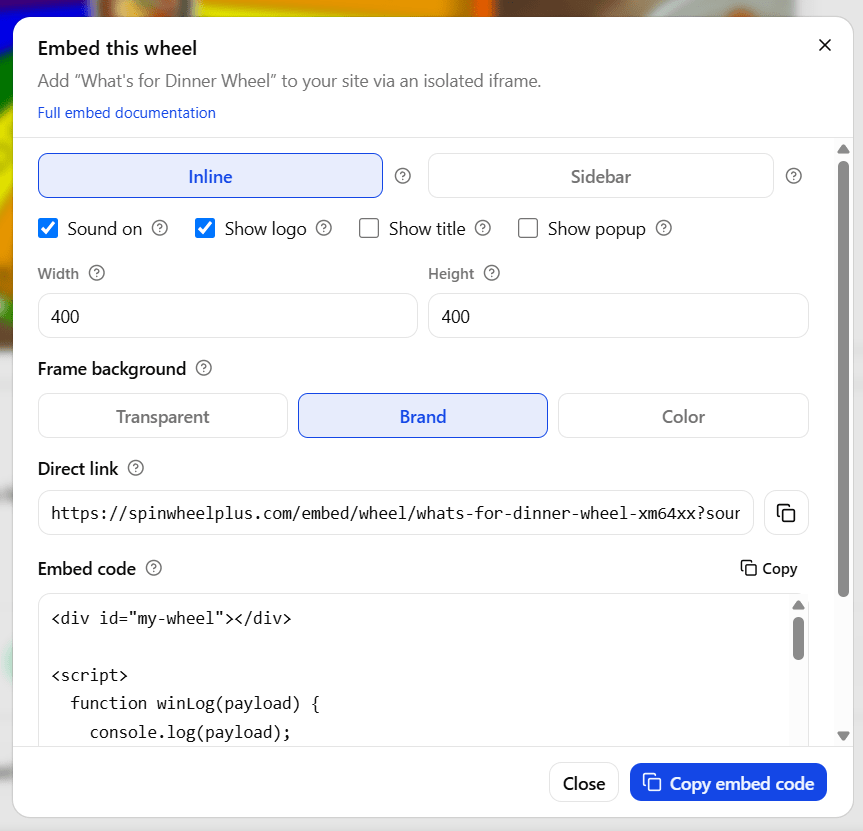
Task: Click the Embed code help icon
Action: 154,568
